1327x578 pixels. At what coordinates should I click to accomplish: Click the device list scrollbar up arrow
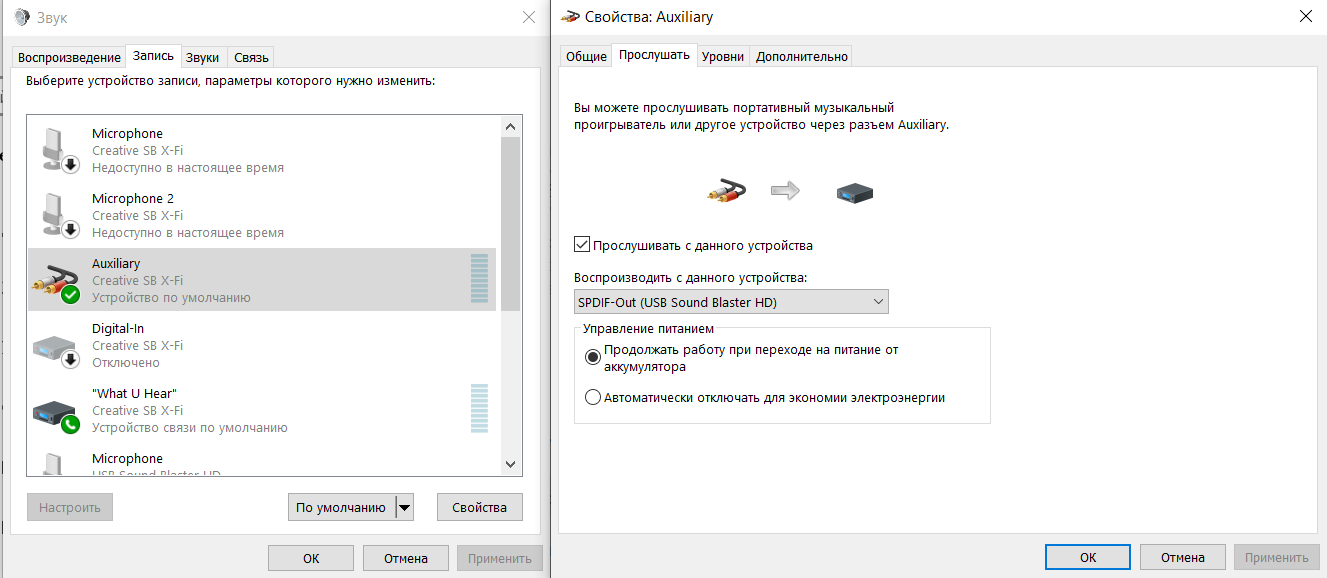510,126
